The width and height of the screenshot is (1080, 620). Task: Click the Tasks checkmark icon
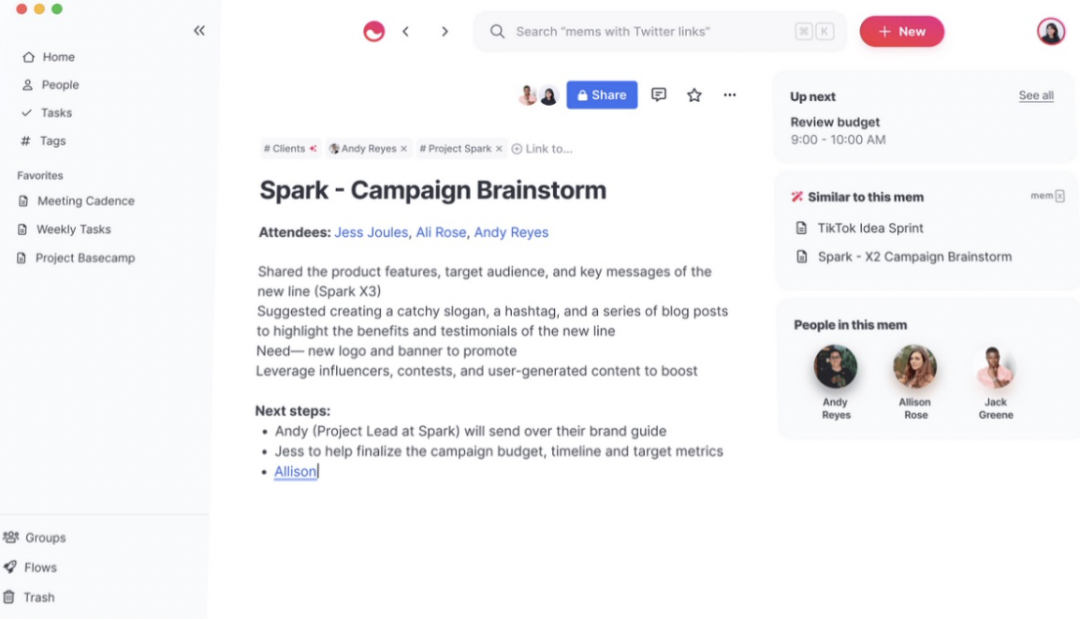(26, 112)
